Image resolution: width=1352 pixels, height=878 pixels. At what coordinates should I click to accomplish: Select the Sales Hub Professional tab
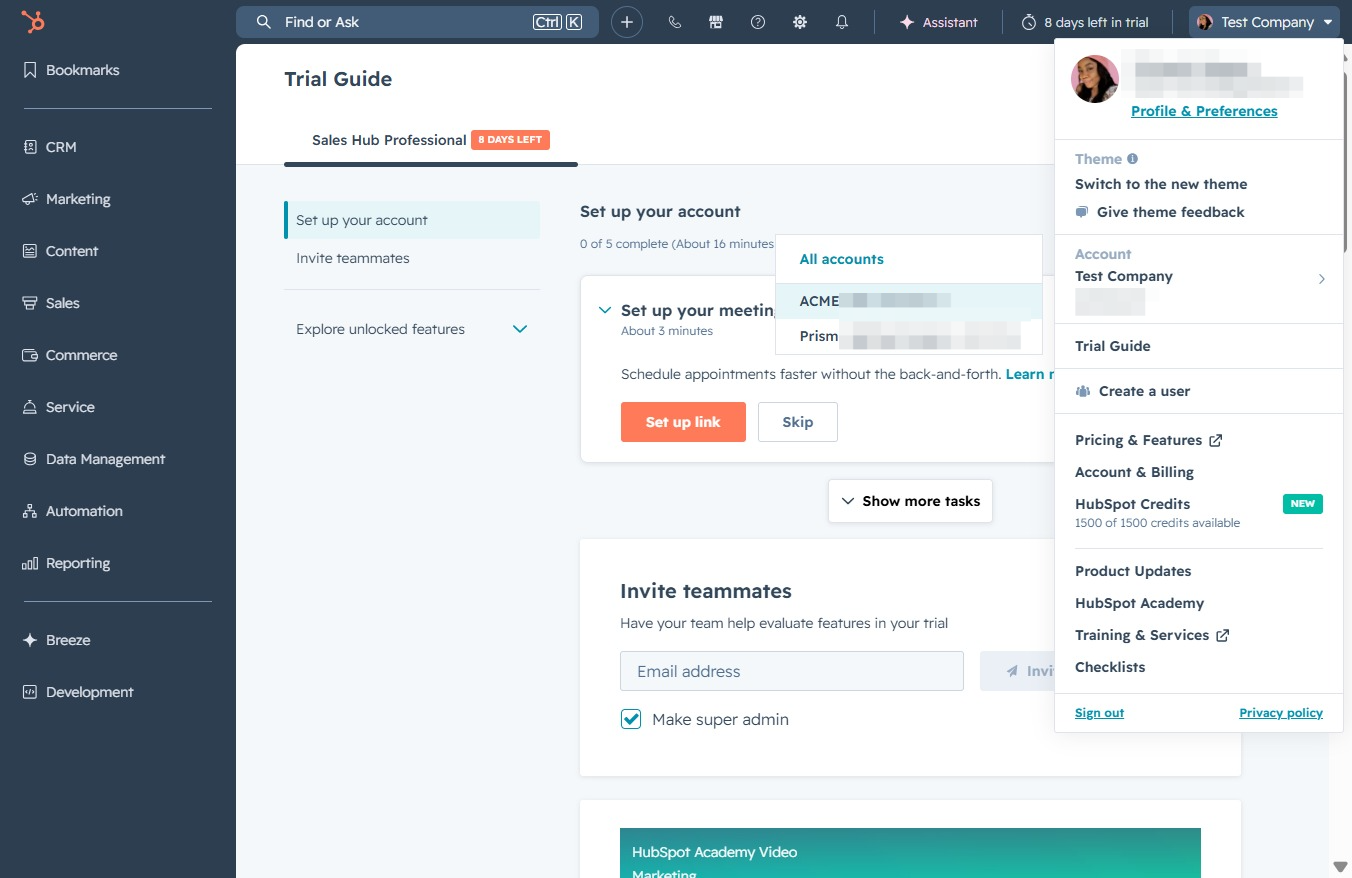[430, 140]
